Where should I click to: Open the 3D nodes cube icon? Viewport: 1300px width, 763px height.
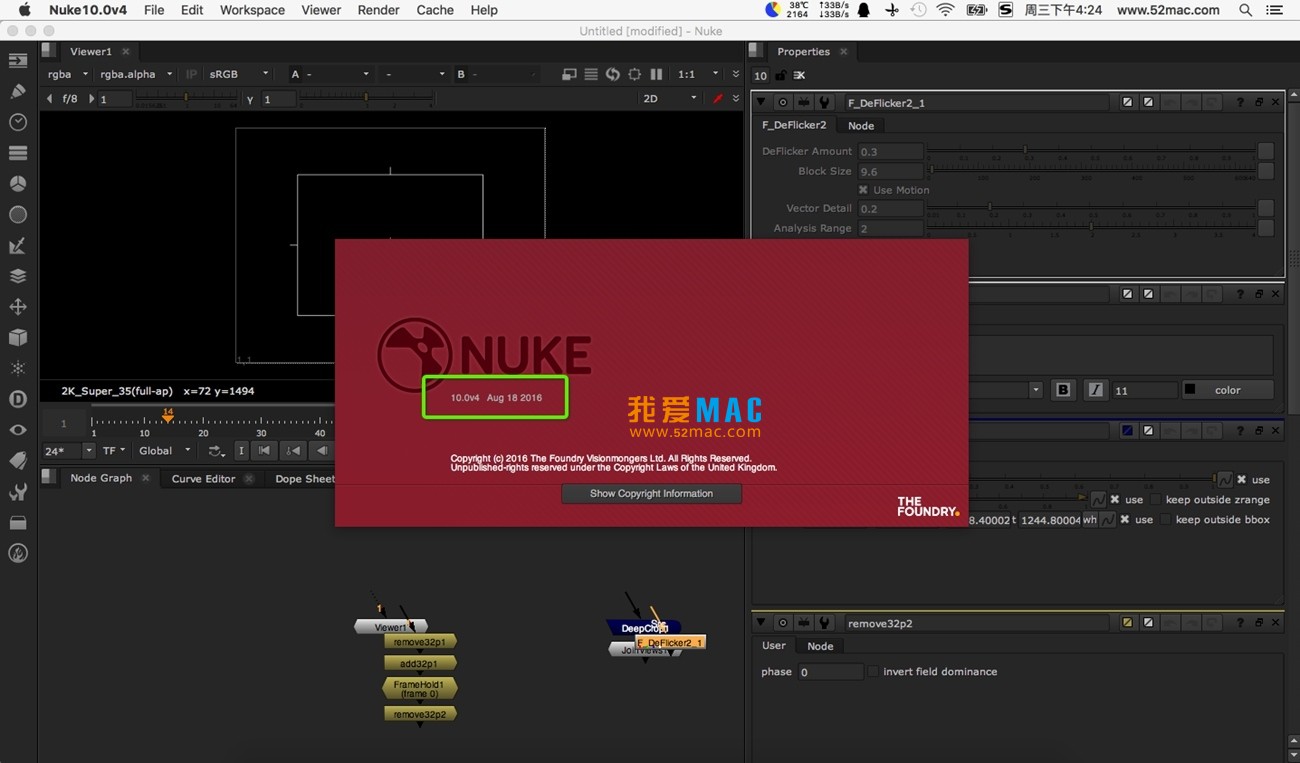(x=18, y=338)
